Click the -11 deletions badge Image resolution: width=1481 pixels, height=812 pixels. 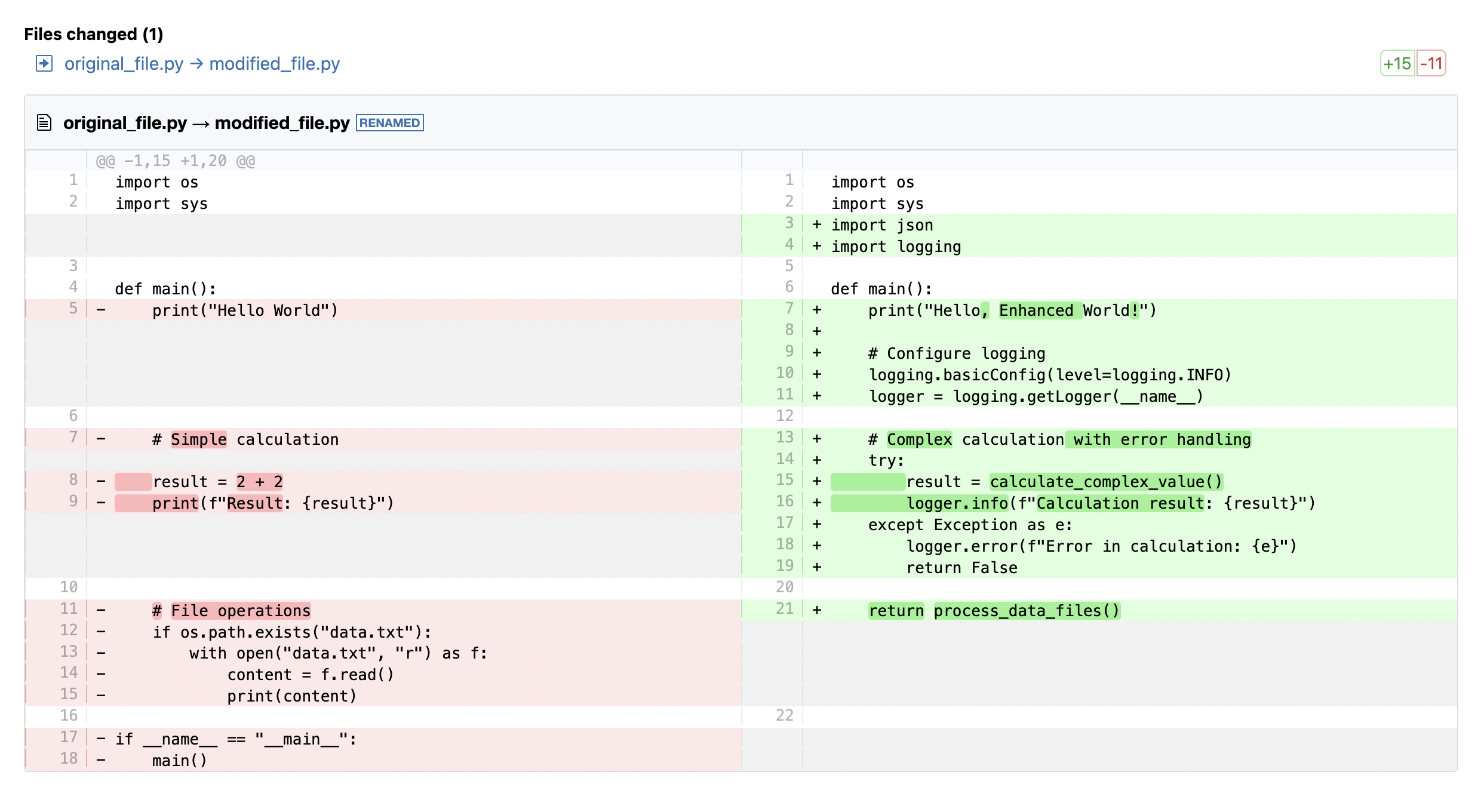pos(1435,62)
